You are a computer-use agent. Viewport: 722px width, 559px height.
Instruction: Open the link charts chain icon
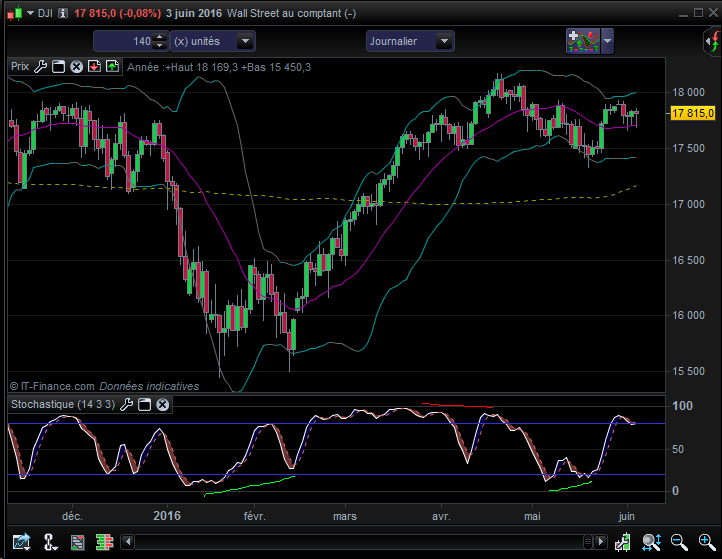50,542
